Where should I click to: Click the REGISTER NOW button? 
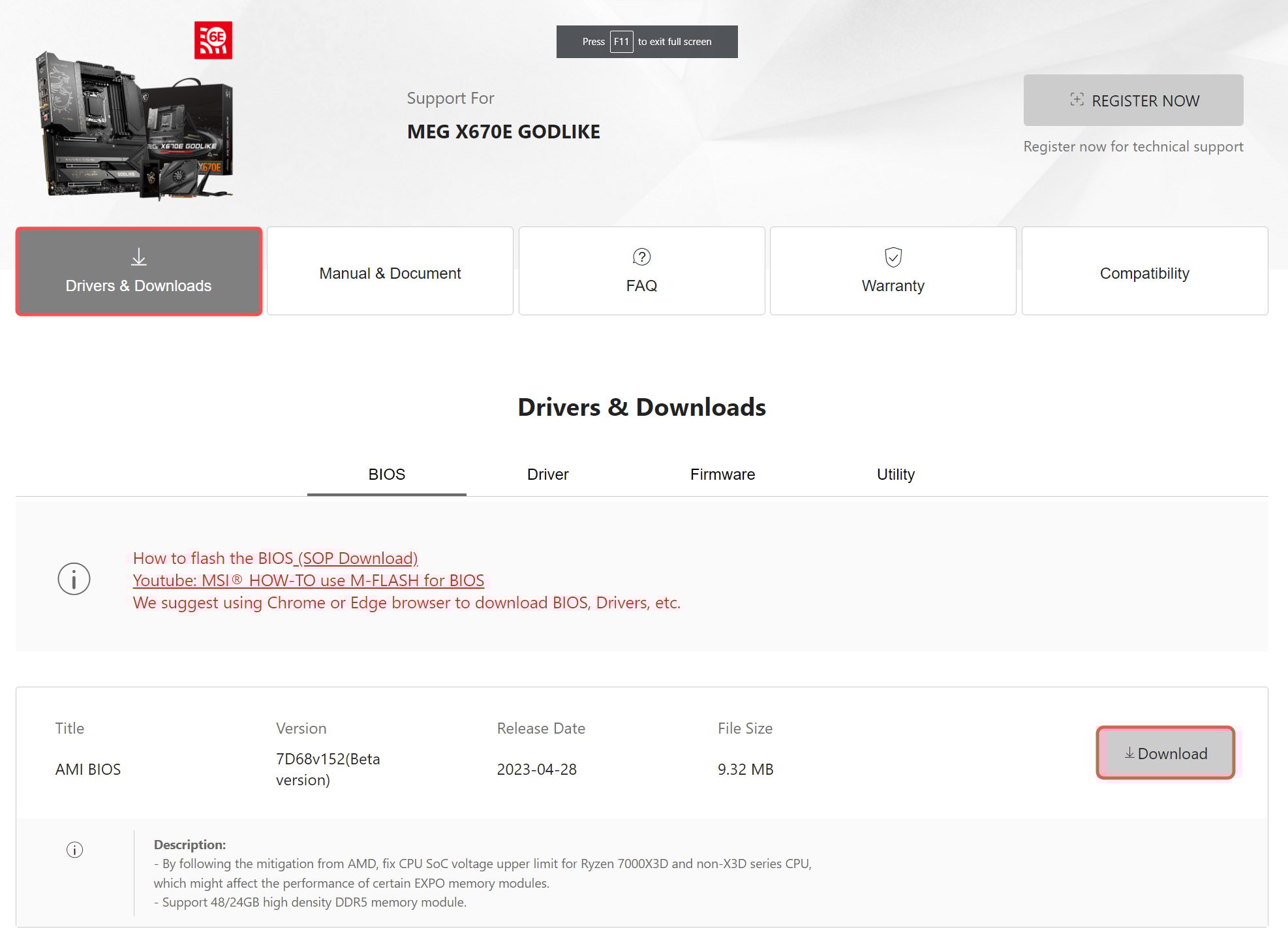click(1133, 100)
